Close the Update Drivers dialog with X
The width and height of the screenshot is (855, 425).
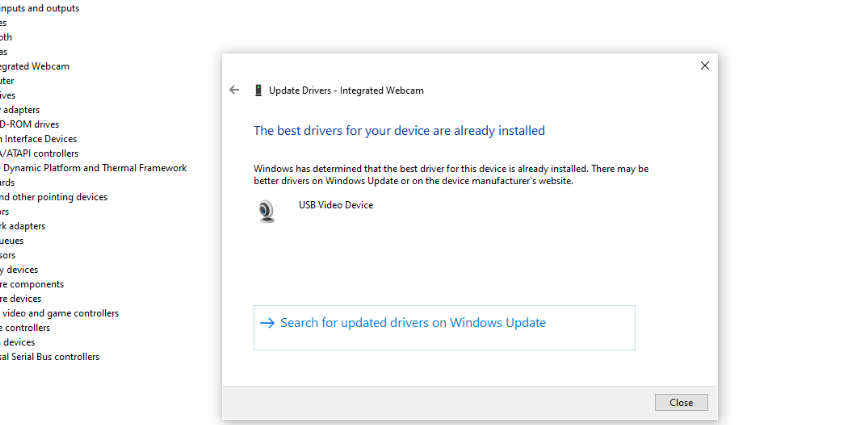[x=705, y=66]
